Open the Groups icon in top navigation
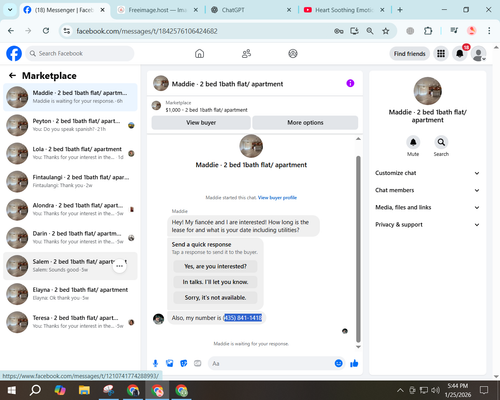500x400 pixels. point(293,53)
